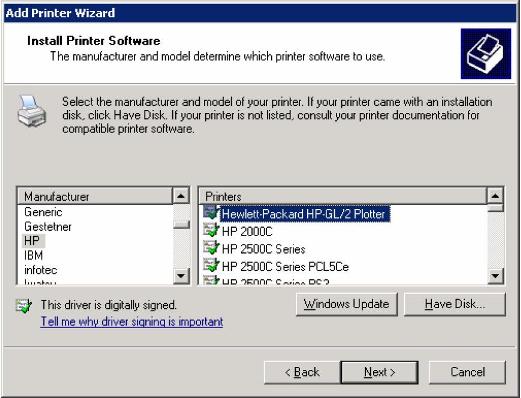521x398 pixels.
Task: Click the Printers column header
Action: tap(343, 196)
